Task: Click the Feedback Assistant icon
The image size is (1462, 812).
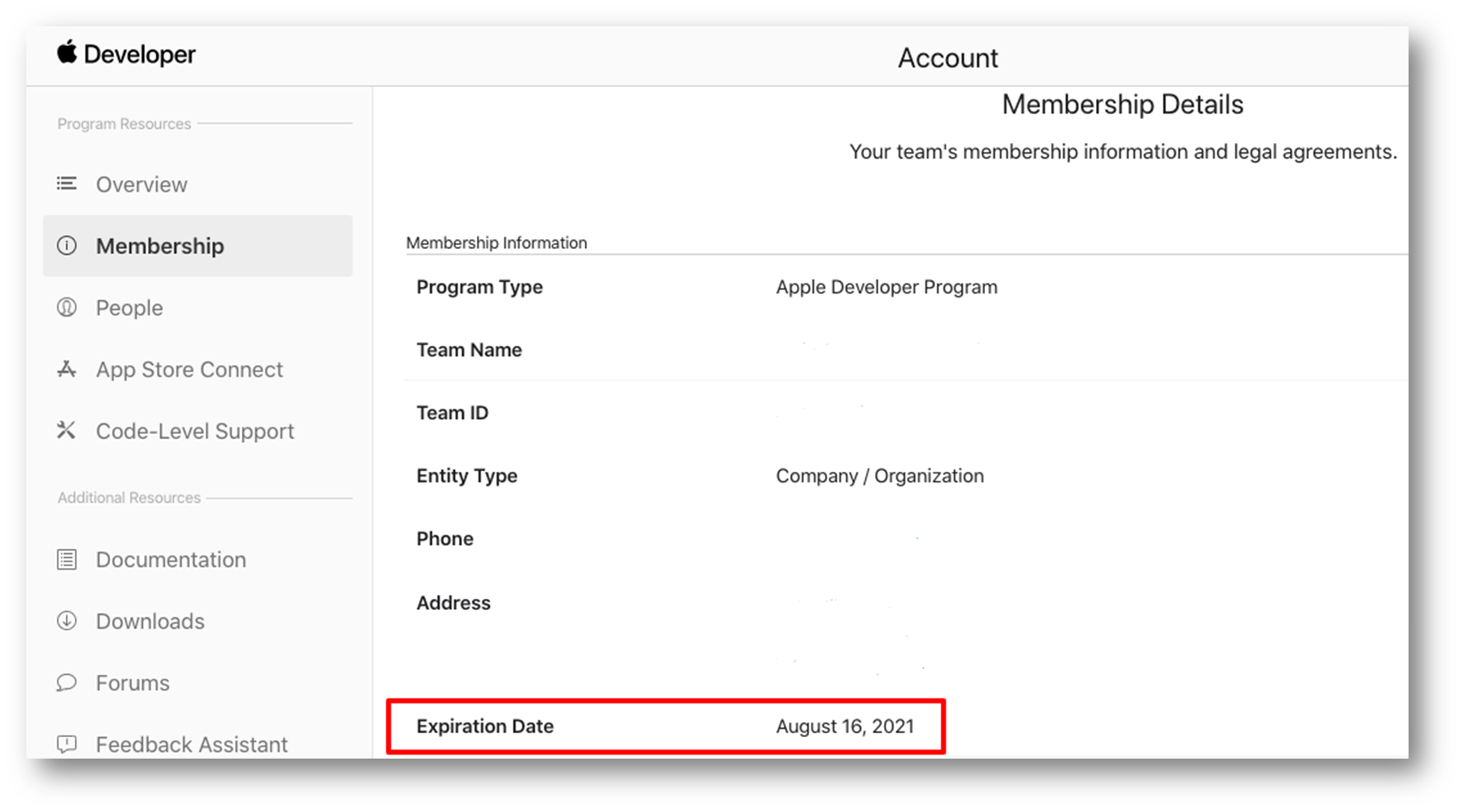Action: 67,745
